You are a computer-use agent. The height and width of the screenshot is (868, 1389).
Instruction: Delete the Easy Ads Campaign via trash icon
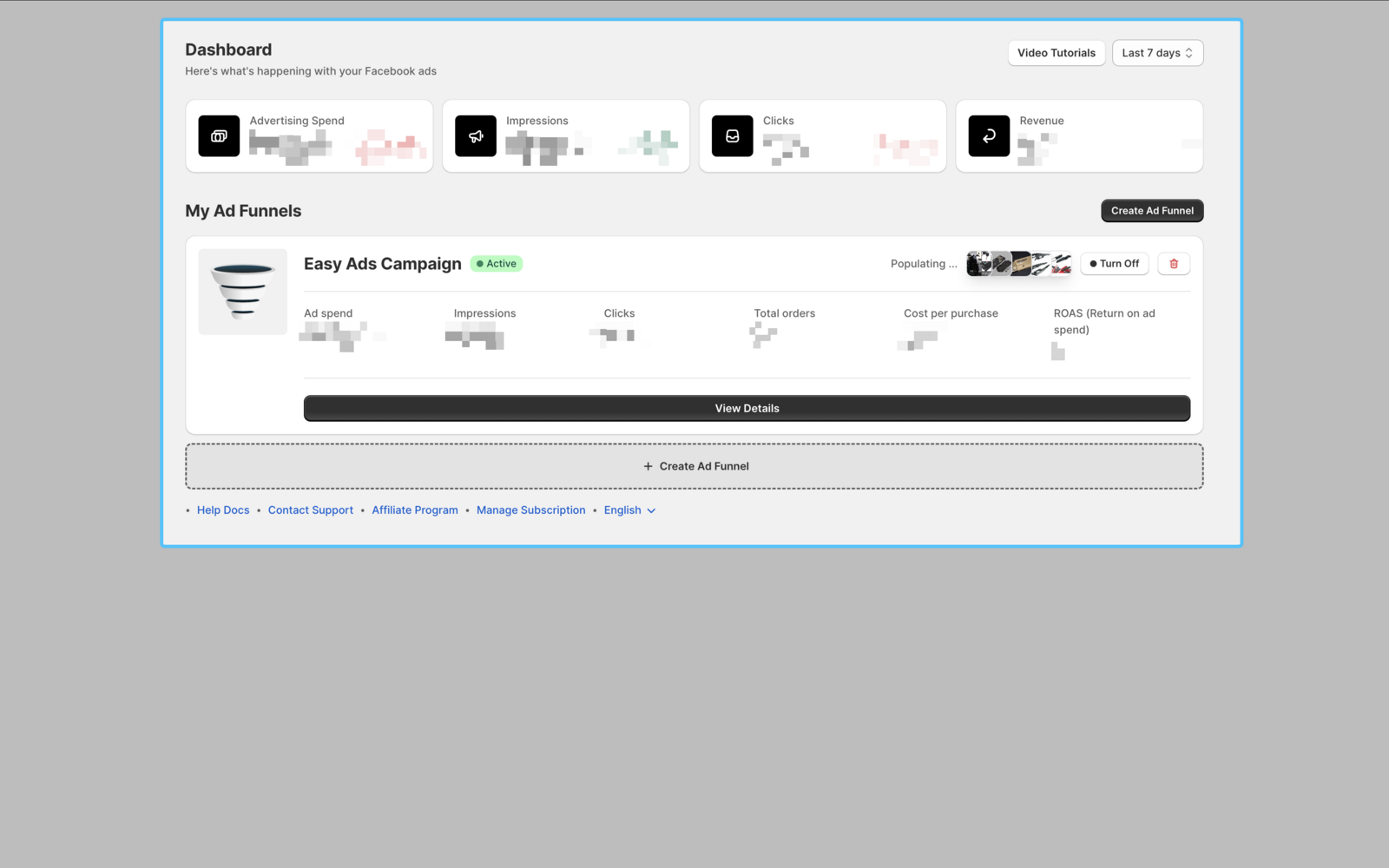click(x=1174, y=263)
